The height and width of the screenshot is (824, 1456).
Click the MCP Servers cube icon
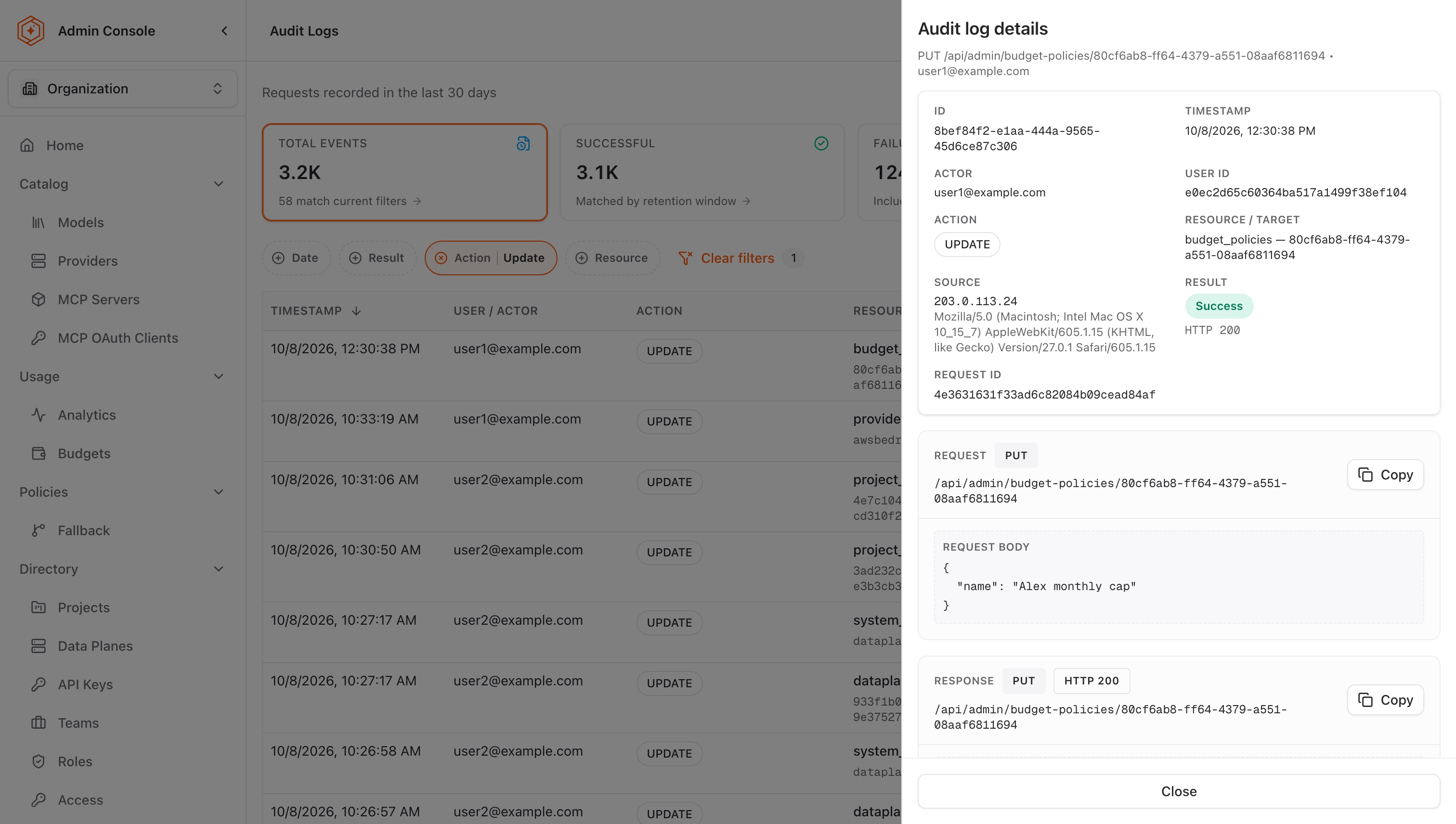(x=39, y=299)
